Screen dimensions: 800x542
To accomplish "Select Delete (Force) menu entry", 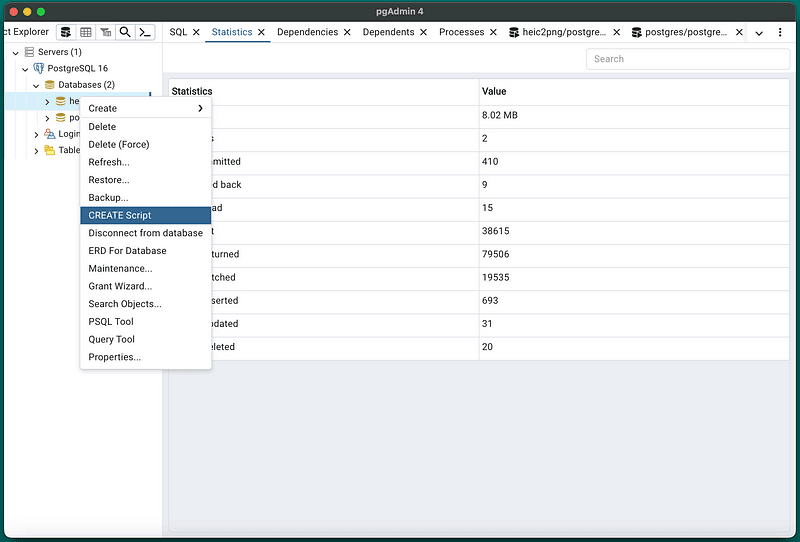I will click(x=145, y=144).
